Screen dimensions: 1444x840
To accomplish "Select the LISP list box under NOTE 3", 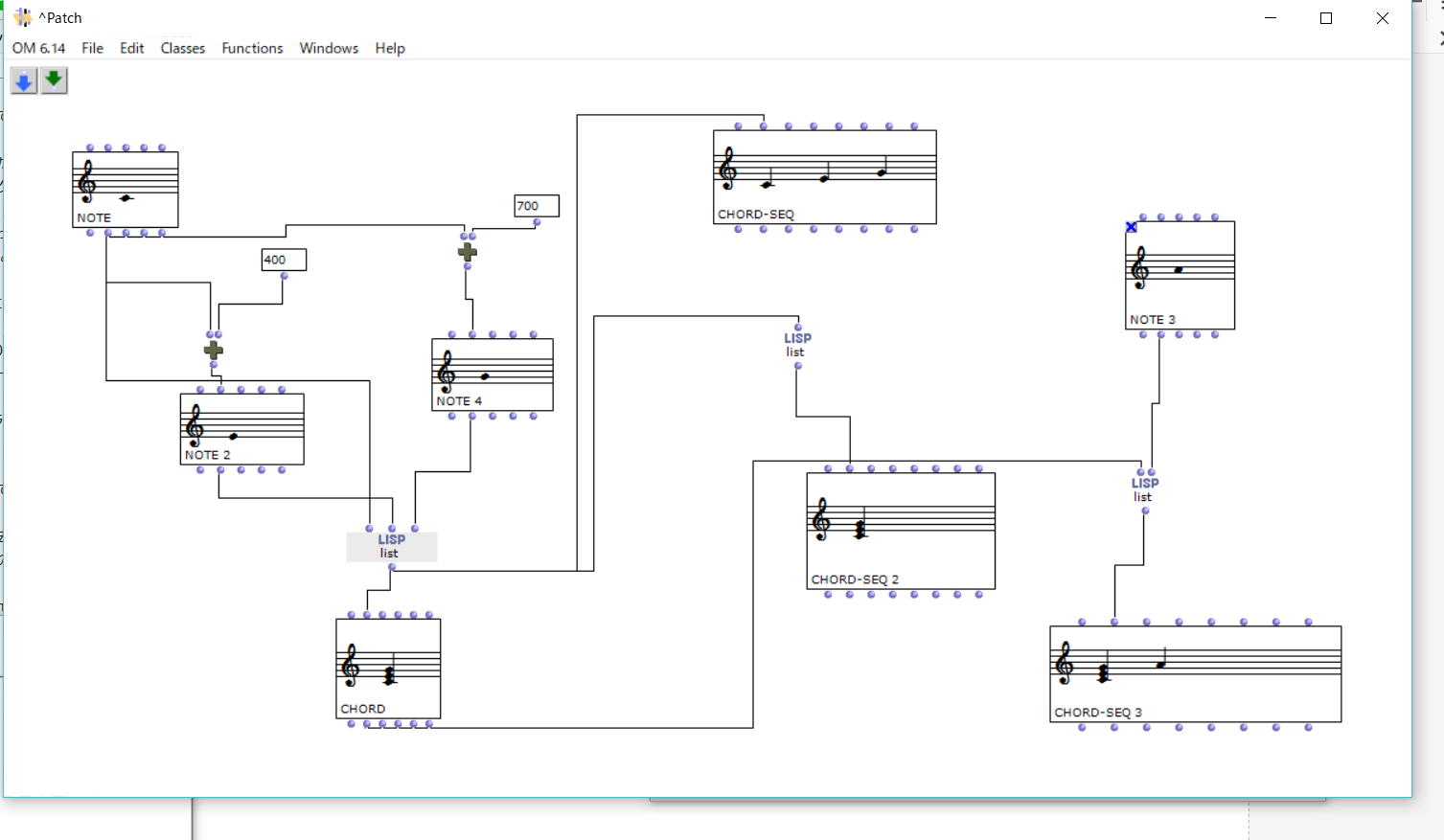I will [1144, 489].
